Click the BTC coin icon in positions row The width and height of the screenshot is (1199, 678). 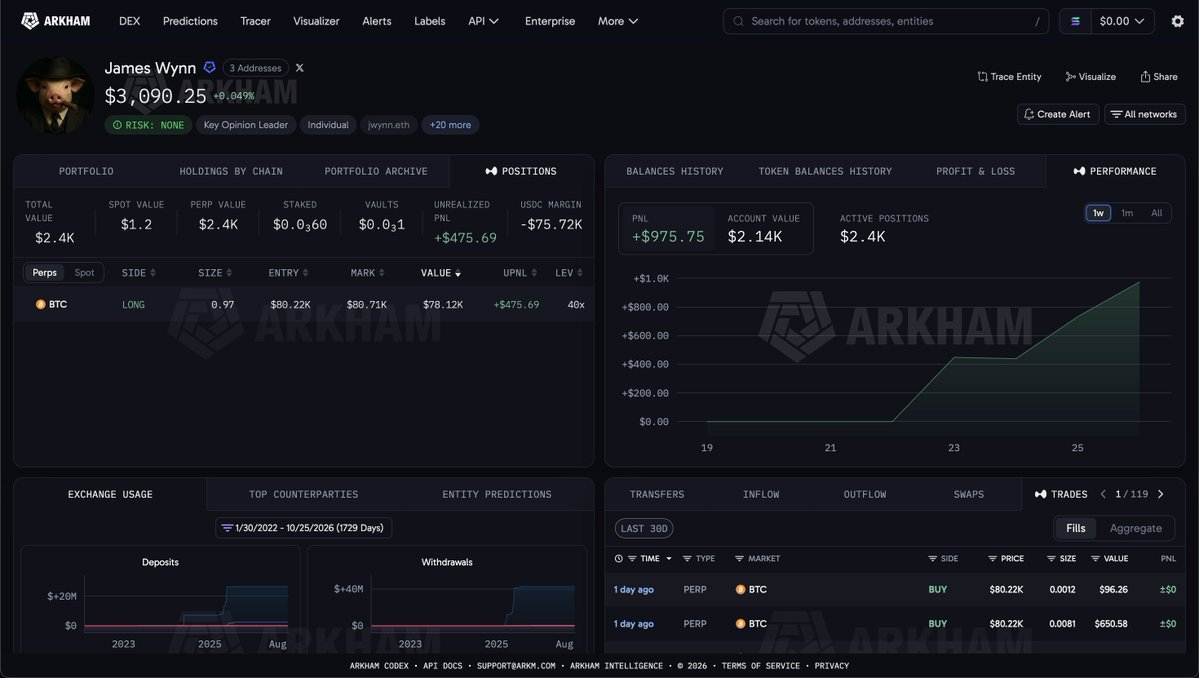[x=41, y=304]
